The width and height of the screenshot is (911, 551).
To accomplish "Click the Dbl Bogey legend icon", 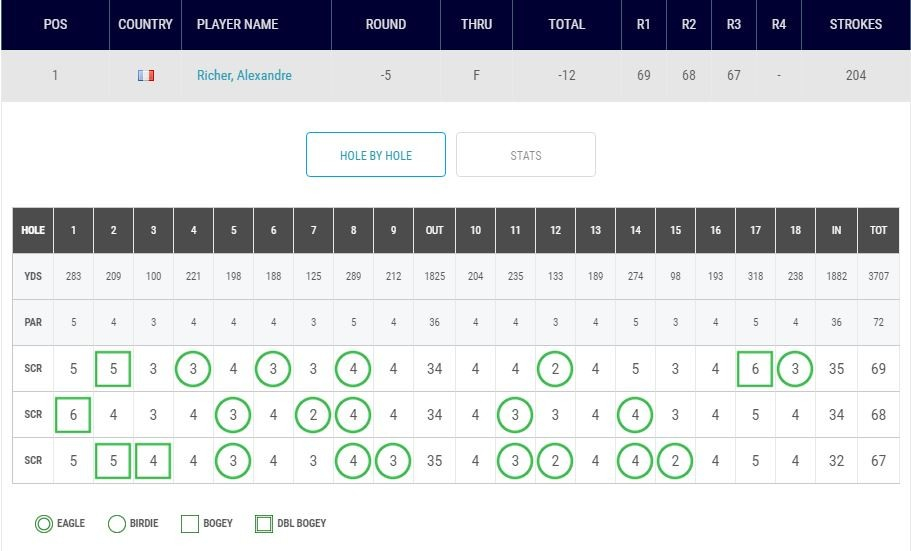I will [x=264, y=524].
